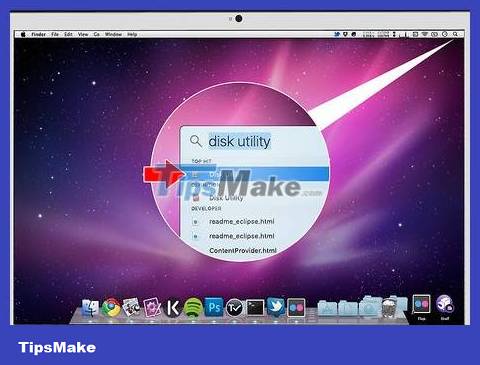Open the first folder stack in Dock
480x365 pixels.
[x=327, y=307]
